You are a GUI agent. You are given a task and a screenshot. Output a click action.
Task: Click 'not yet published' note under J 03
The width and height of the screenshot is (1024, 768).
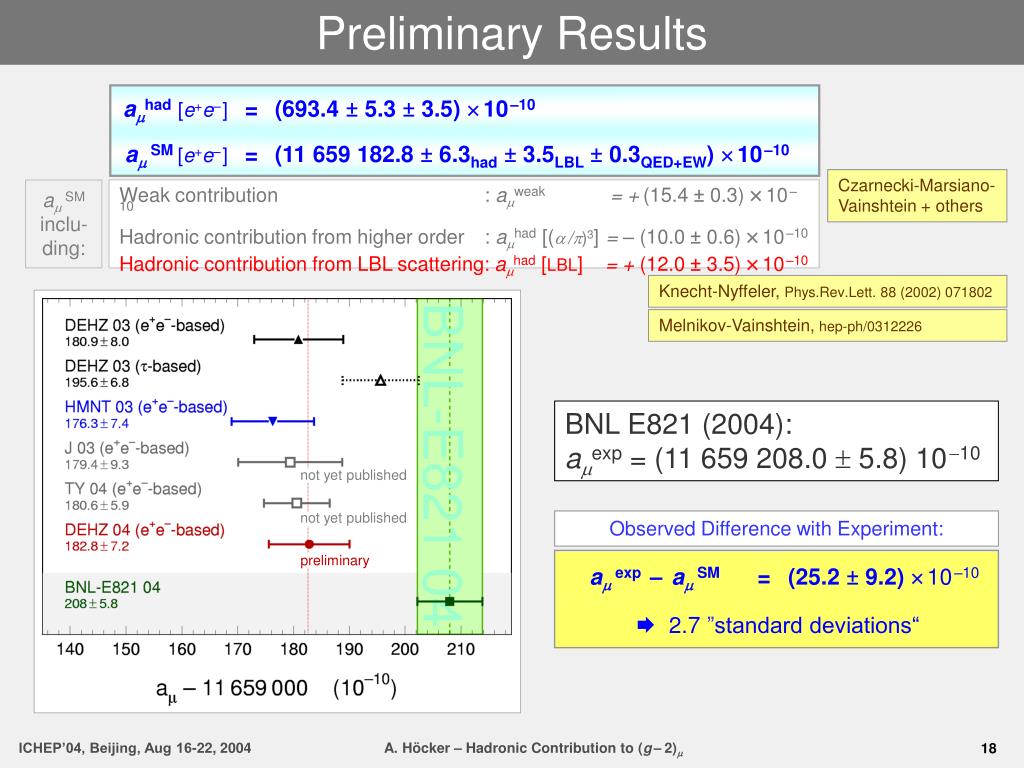click(353, 475)
